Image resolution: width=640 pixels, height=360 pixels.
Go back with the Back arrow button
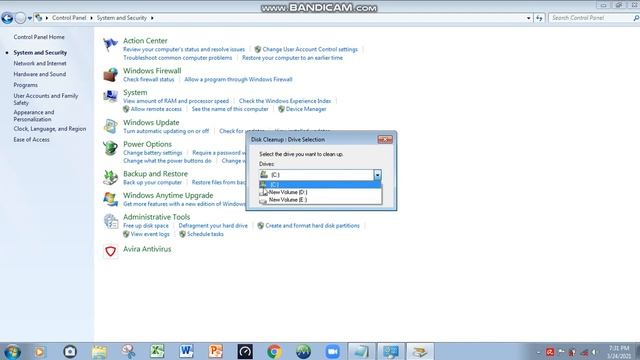(x=7, y=18)
